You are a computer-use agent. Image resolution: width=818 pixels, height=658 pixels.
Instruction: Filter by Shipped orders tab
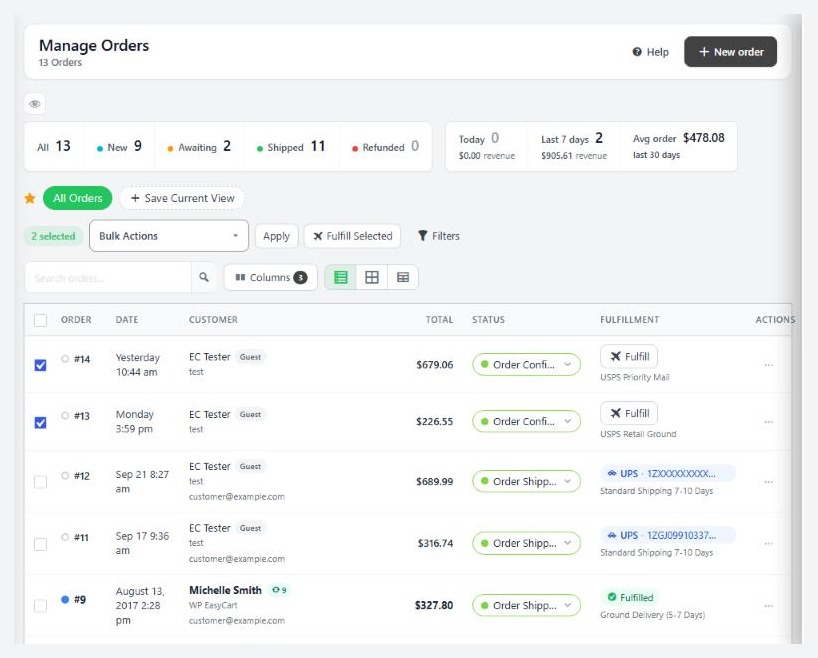click(291, 146)
